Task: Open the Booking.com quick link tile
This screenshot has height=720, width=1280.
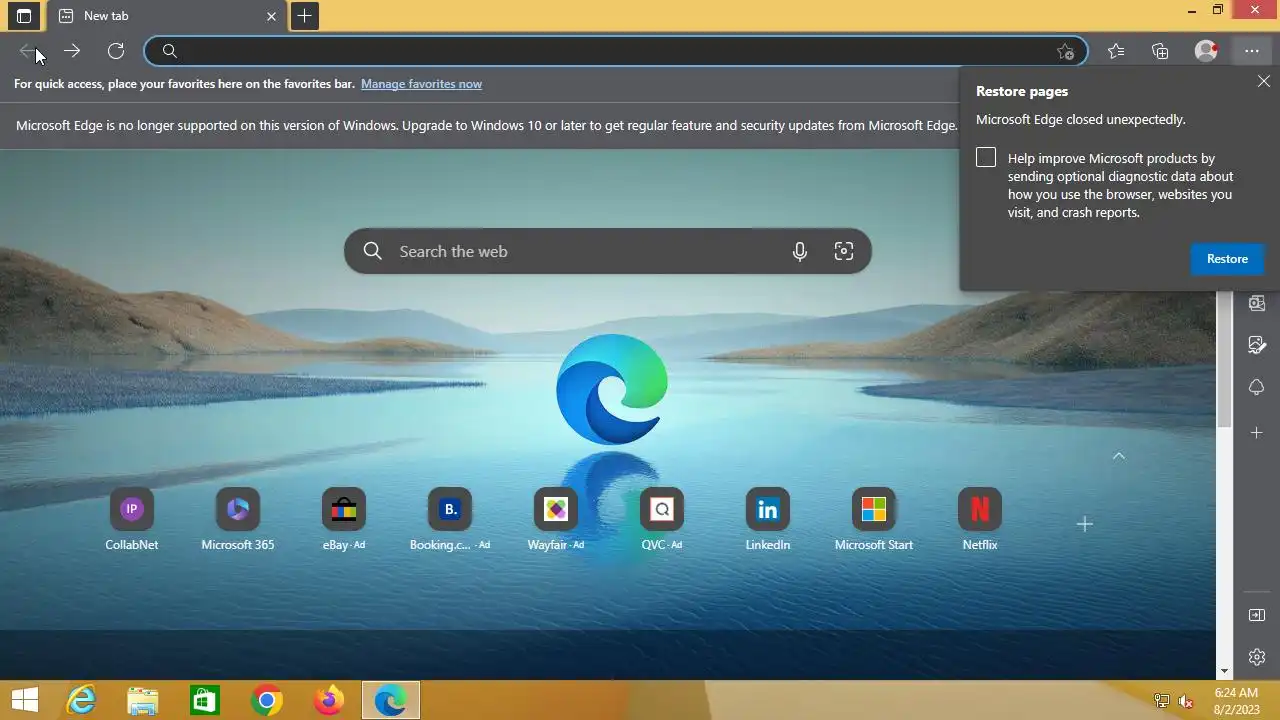Action: point(450,520)
